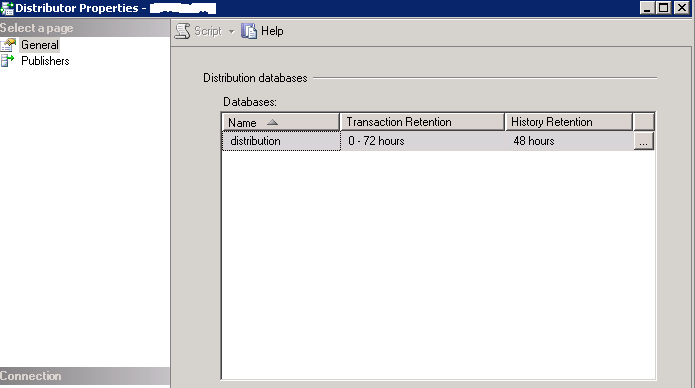Open Help from the toolbar
695x388 pixels.
click(x=272, y=31)
